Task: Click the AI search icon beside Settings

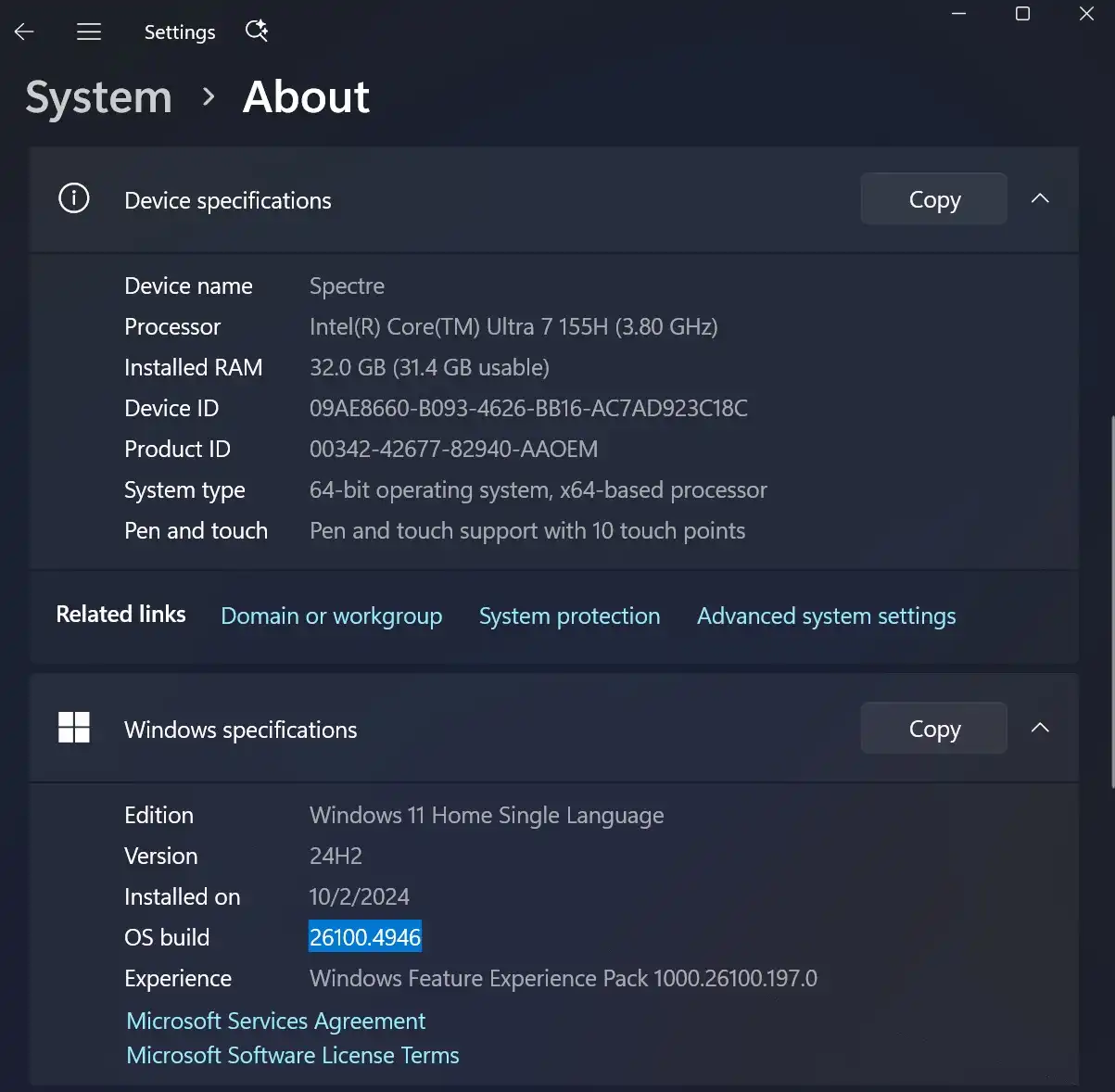Action: [x=257, y=32]
